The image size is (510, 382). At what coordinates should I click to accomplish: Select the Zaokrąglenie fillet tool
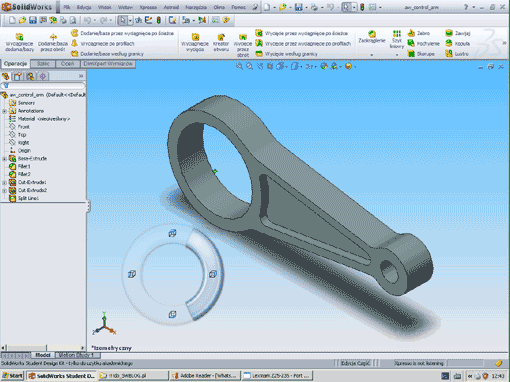[372, 37]
